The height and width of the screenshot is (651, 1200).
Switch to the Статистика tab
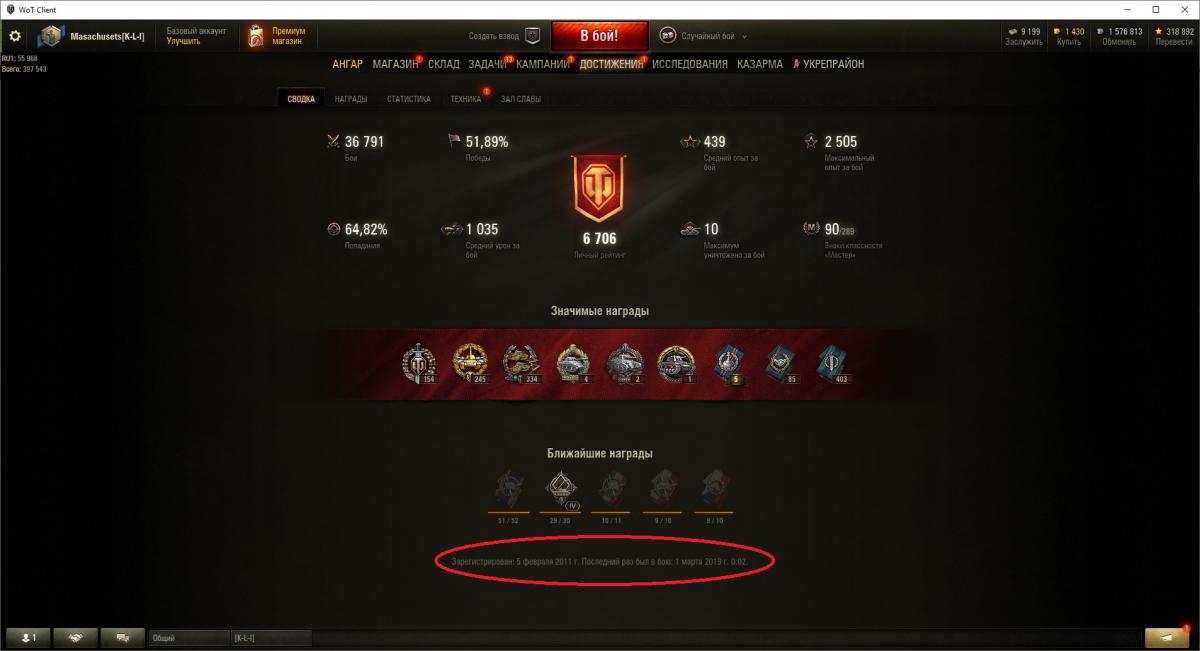(409, 99)
